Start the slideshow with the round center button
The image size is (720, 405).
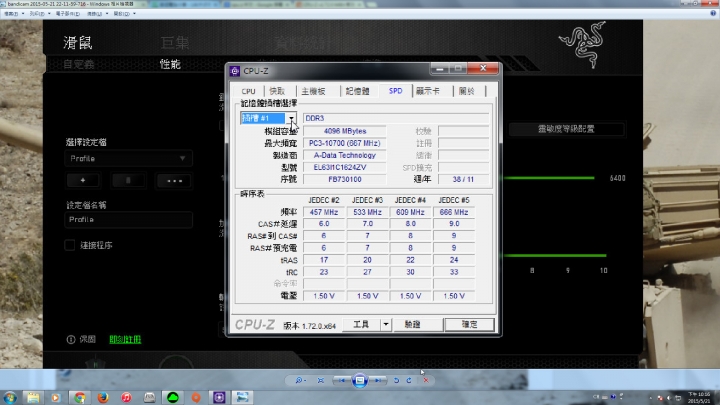pyautogui.click(x=360, y=380)
